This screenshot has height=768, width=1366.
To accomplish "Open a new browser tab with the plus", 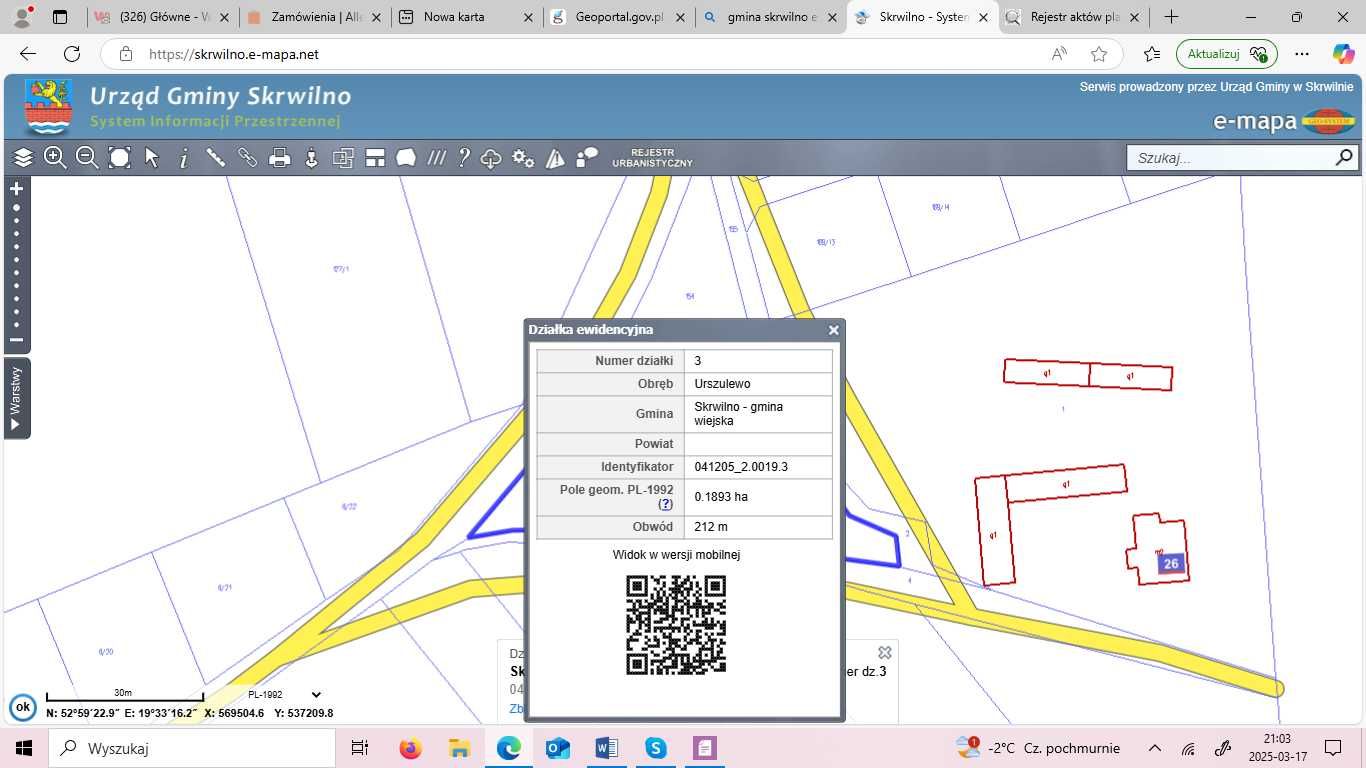I will pyautogui.click(x=1171, y=17).
